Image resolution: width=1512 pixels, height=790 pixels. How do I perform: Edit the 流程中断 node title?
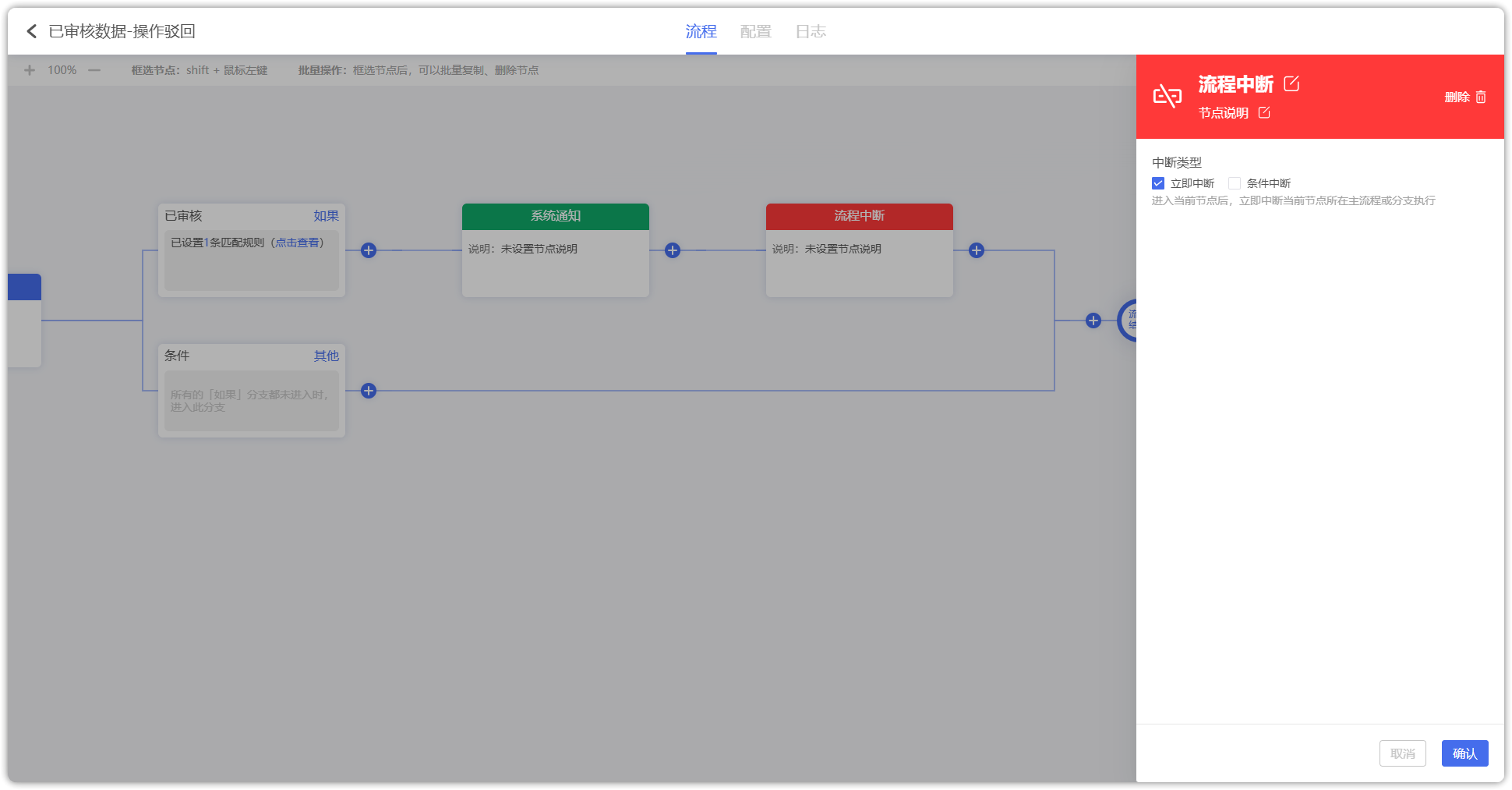click(1291, 83)
